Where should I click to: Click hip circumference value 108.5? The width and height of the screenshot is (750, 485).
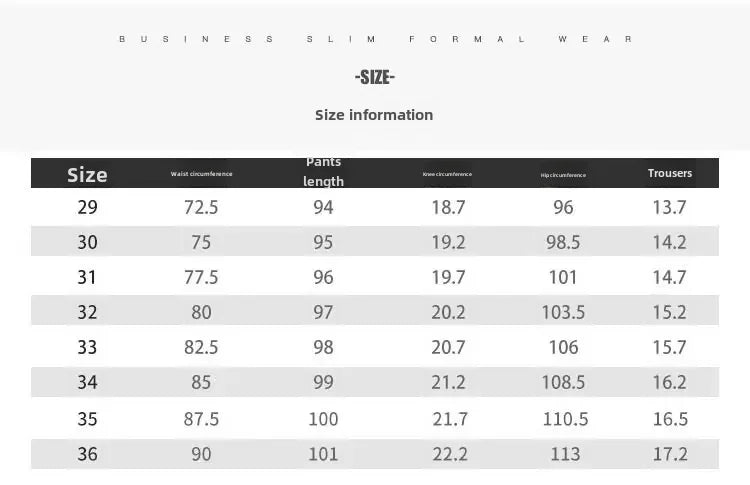point(563,382)
